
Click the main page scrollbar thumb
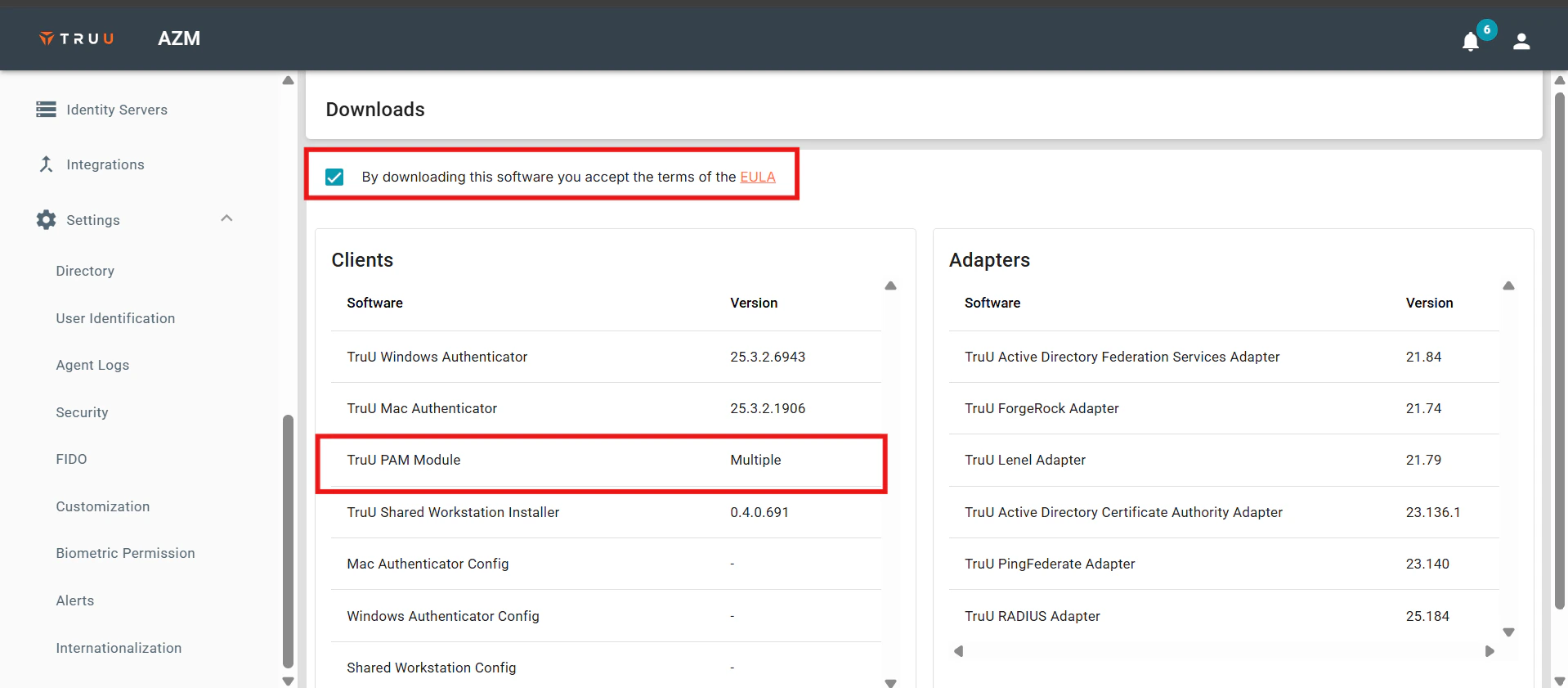(1560, 350)
